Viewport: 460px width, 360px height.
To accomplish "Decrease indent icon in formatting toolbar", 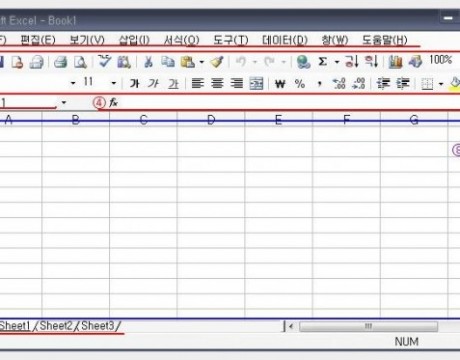I will (383, 83).
